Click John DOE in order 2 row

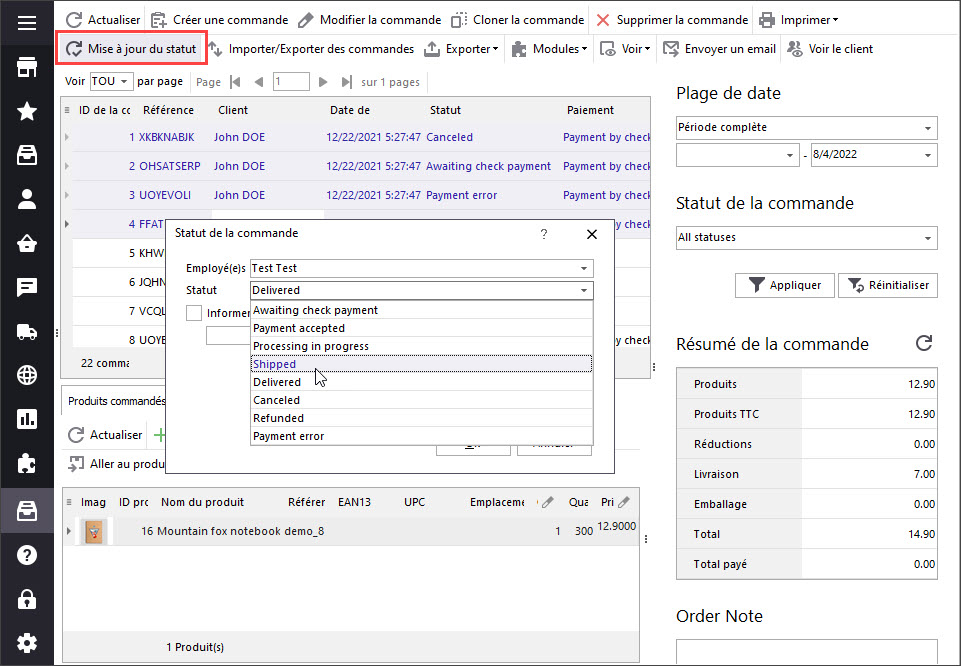tap(239, 166)
